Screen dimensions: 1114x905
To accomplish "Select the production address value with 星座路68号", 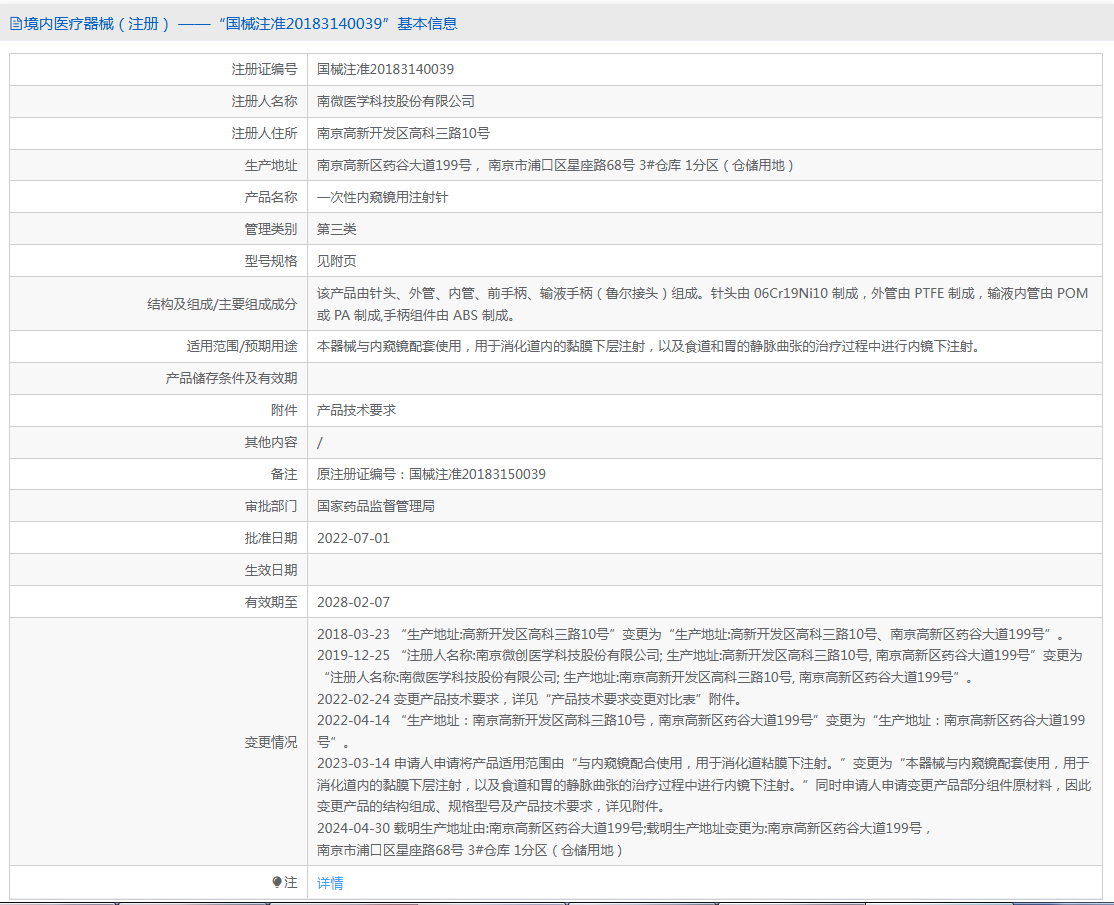I will point(556,166).
